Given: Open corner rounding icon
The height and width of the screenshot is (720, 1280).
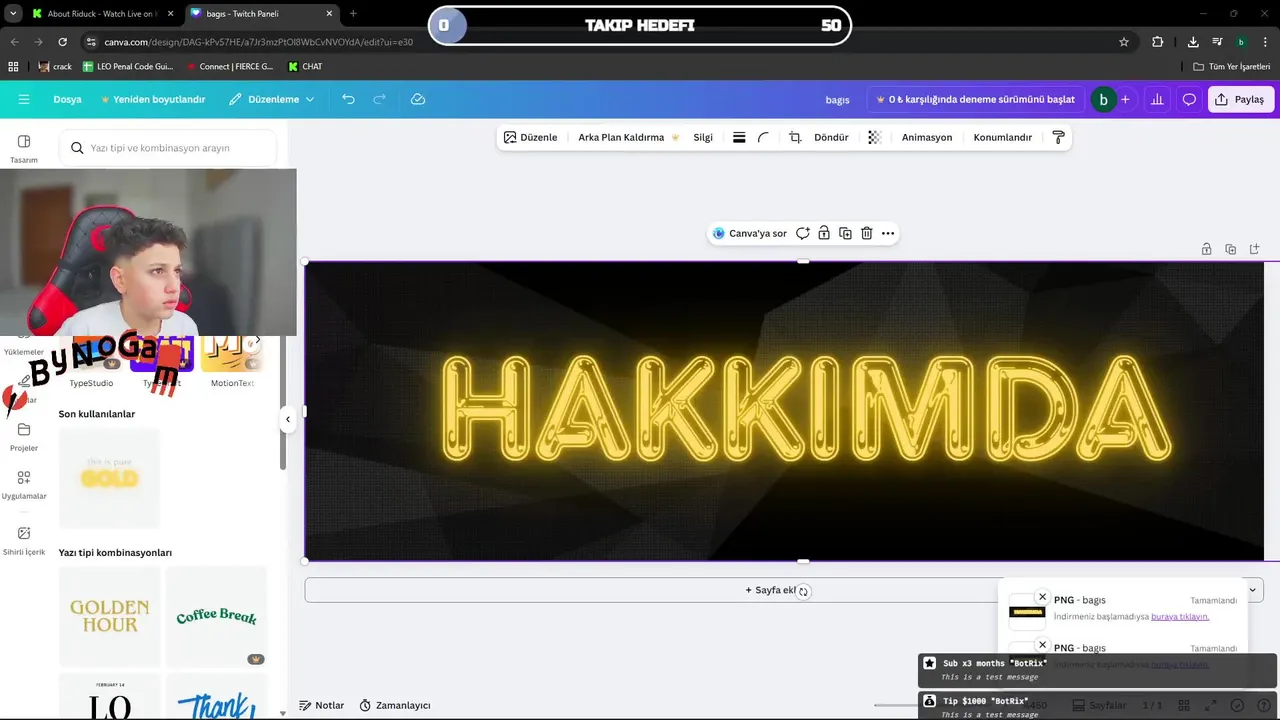Looking at the screenshot, I should [763, 137].
